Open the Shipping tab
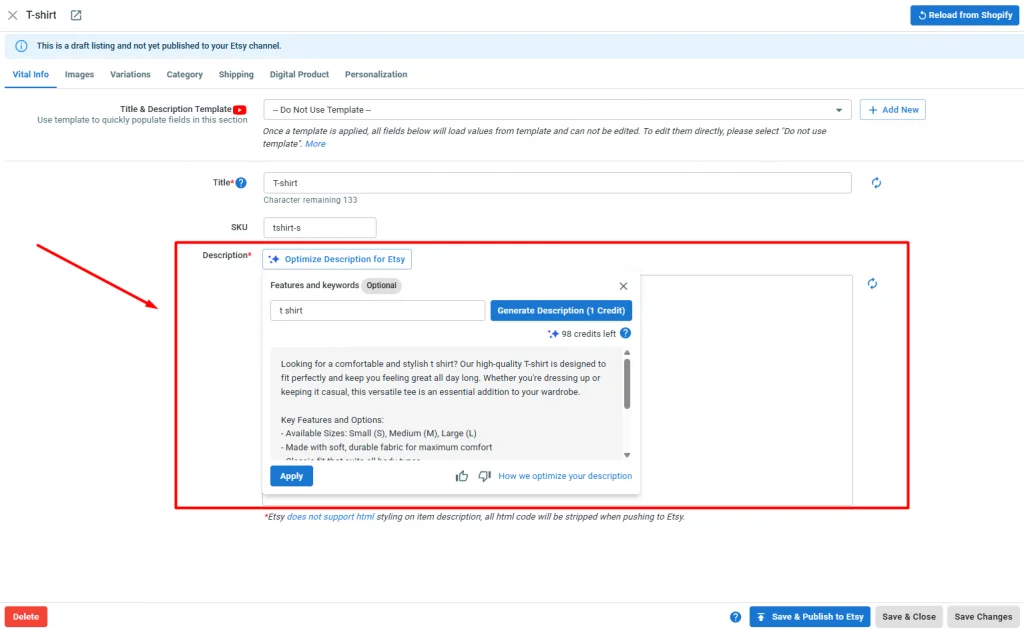 [x=236, y=74]
